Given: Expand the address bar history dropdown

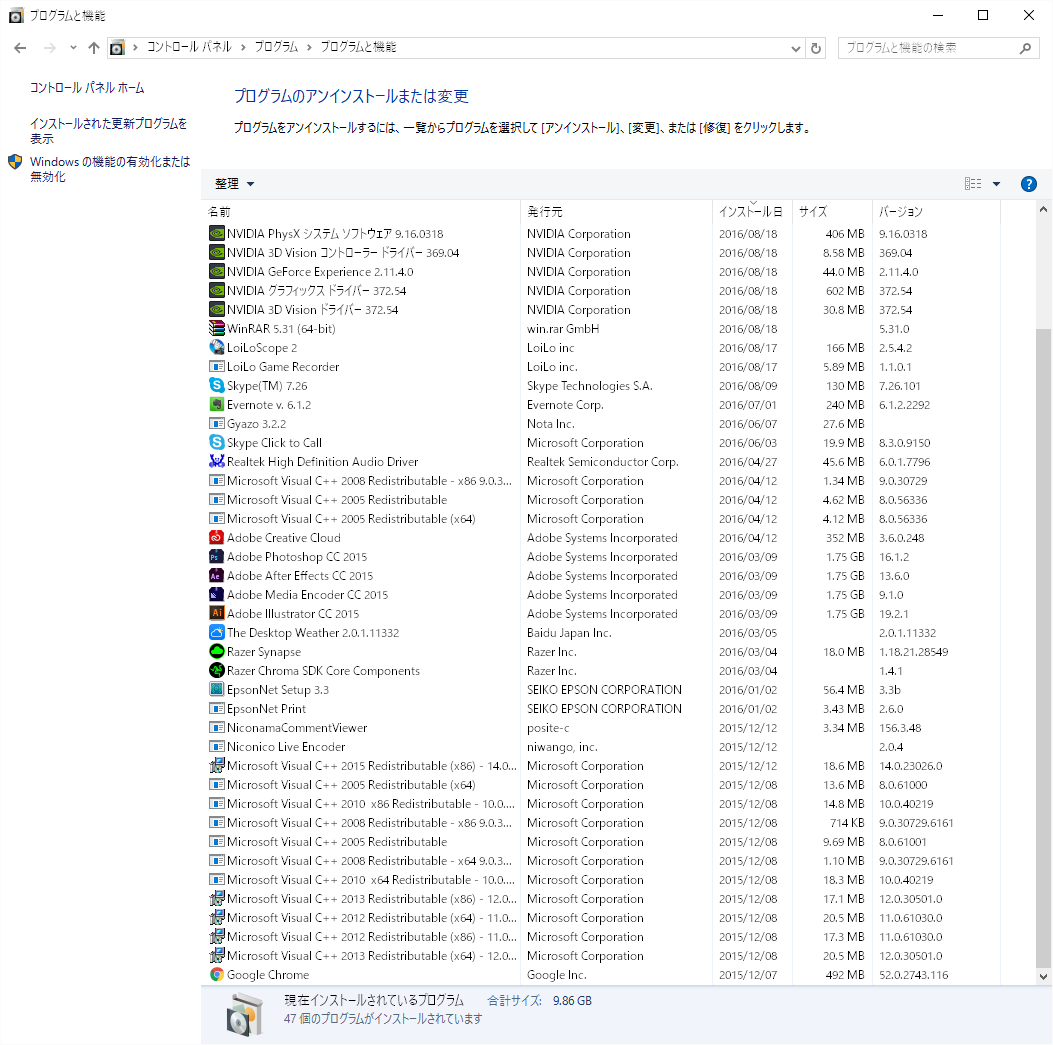Looking at the screenshot, I should (x=795, y=48).
